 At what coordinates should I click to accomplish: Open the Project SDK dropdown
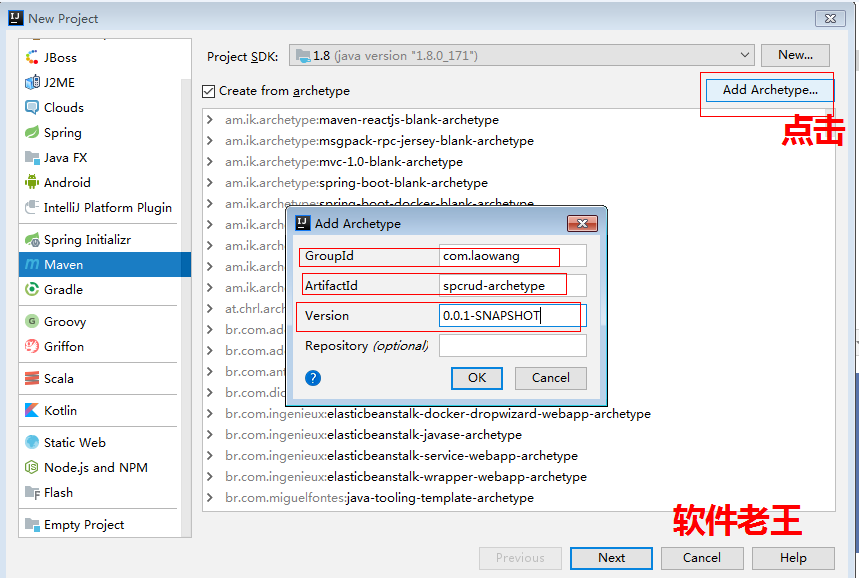[x=522, y=55]
